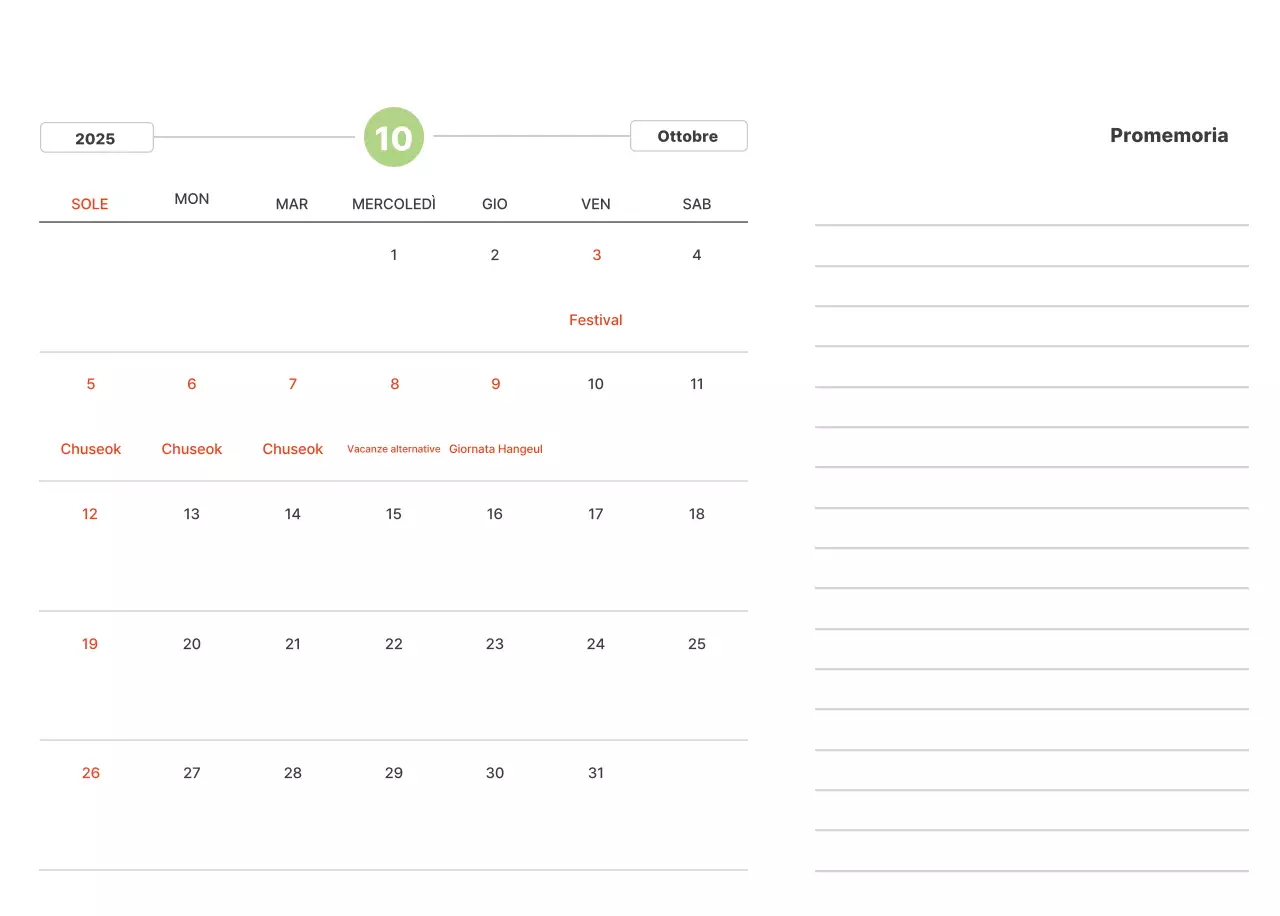Click the Giornata Hangeul label
Viewport: 1280px width, 916px height.
[x=495, y=449]
